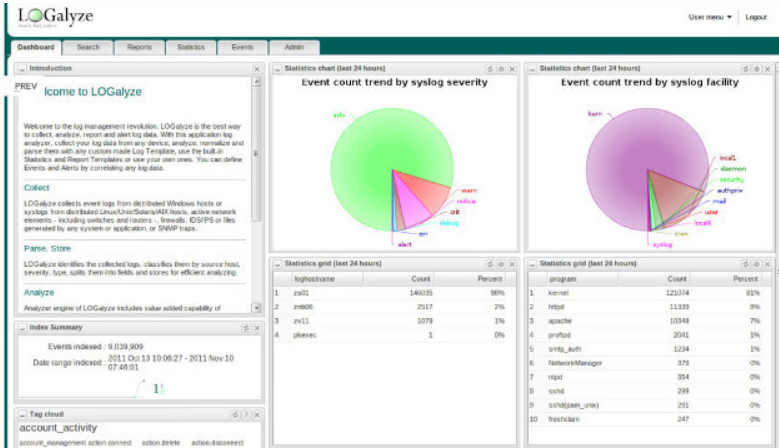
Task: Collapse the loghostname Statistics grid panel
Action: (278, 264)
